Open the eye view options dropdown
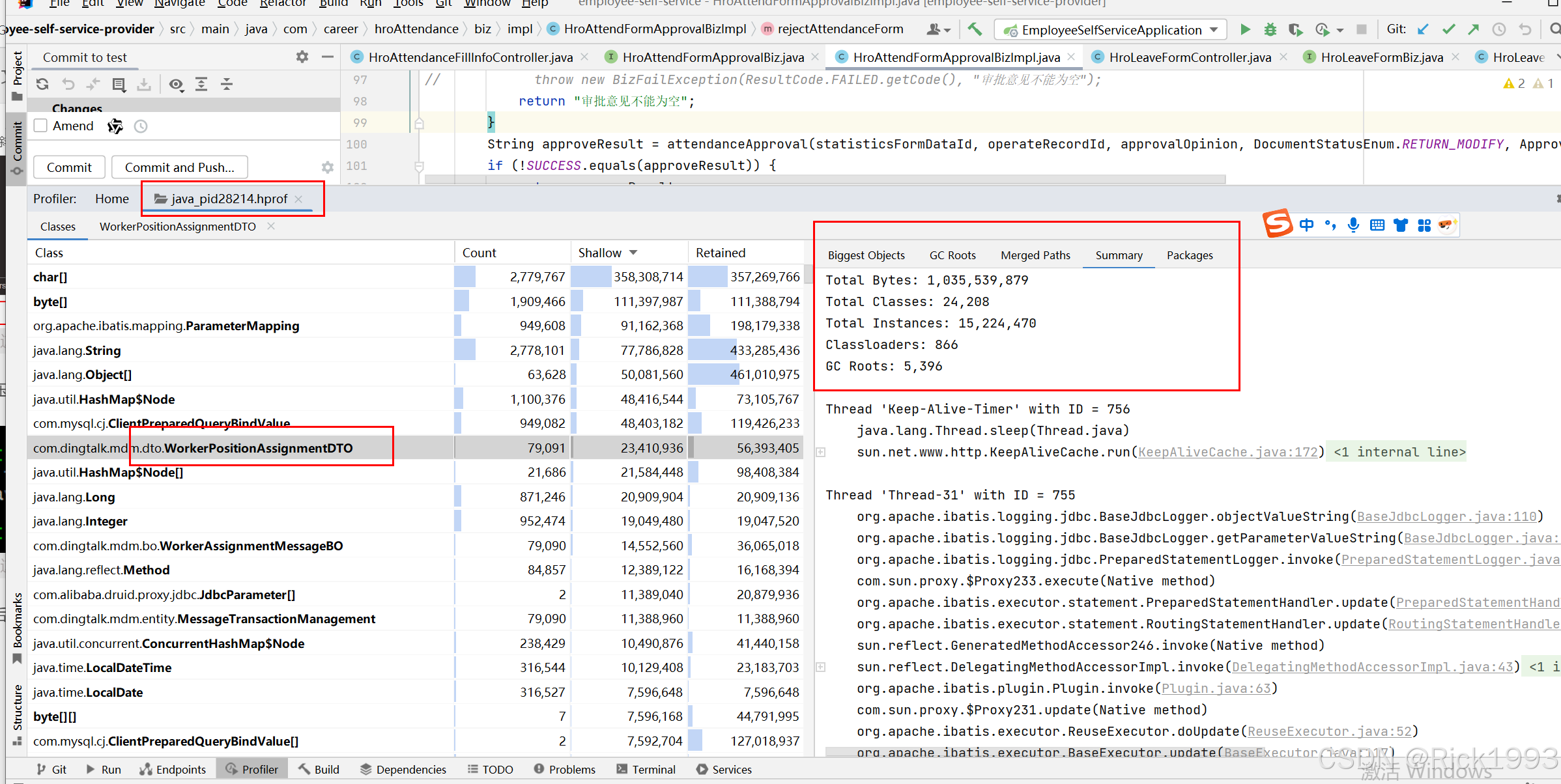 point(176,84)
